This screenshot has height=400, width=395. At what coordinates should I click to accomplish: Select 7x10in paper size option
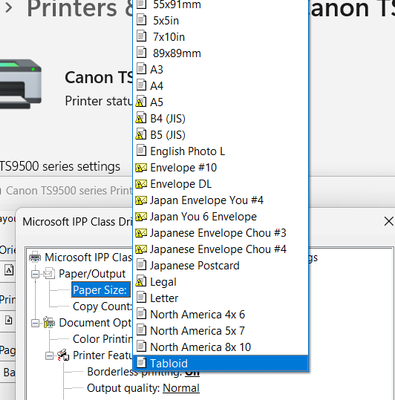click(220, 37)
